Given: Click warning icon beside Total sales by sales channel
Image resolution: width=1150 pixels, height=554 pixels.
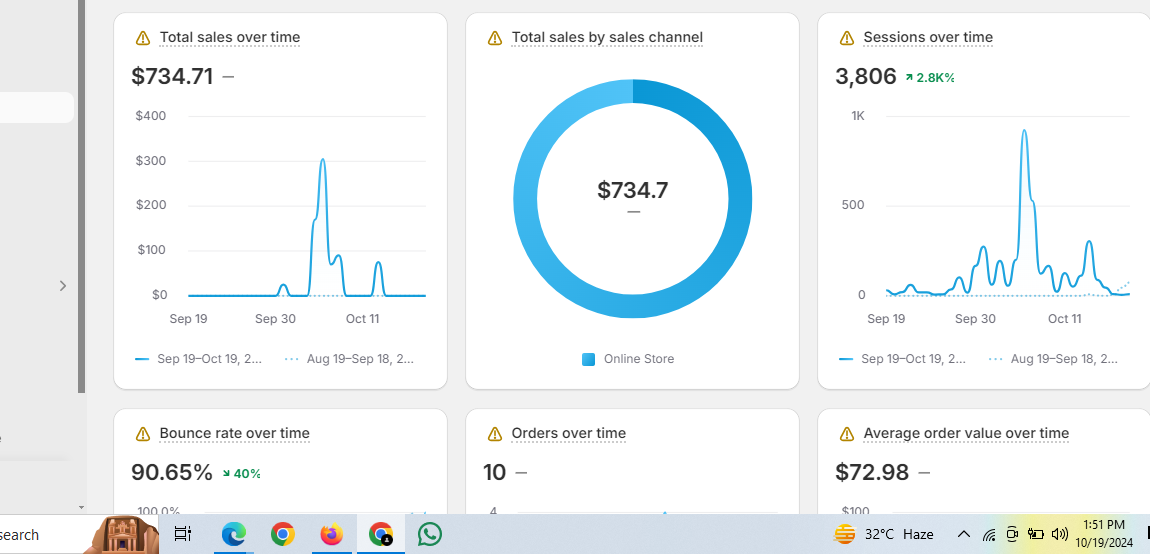Looking at the screenshot, I should (495, 38).
